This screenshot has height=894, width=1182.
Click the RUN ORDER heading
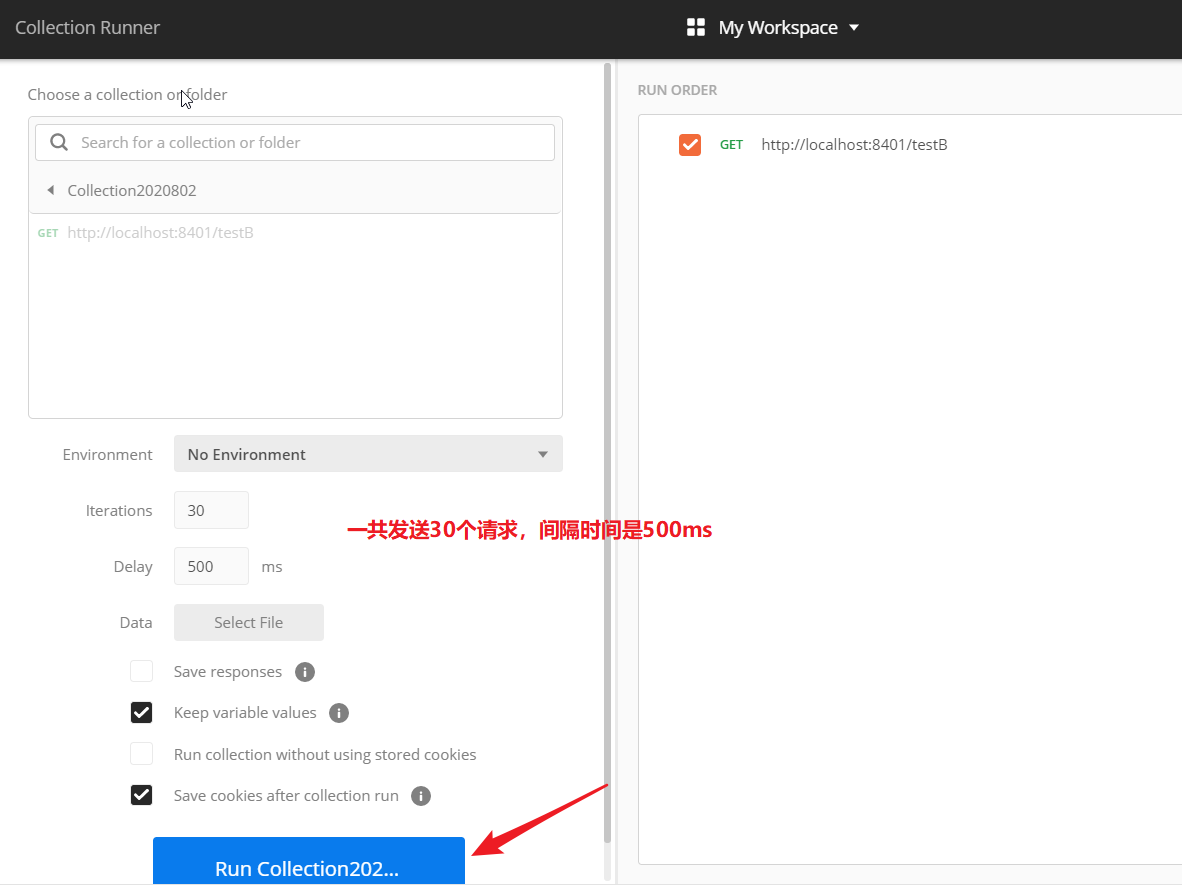tap(677, 90)
